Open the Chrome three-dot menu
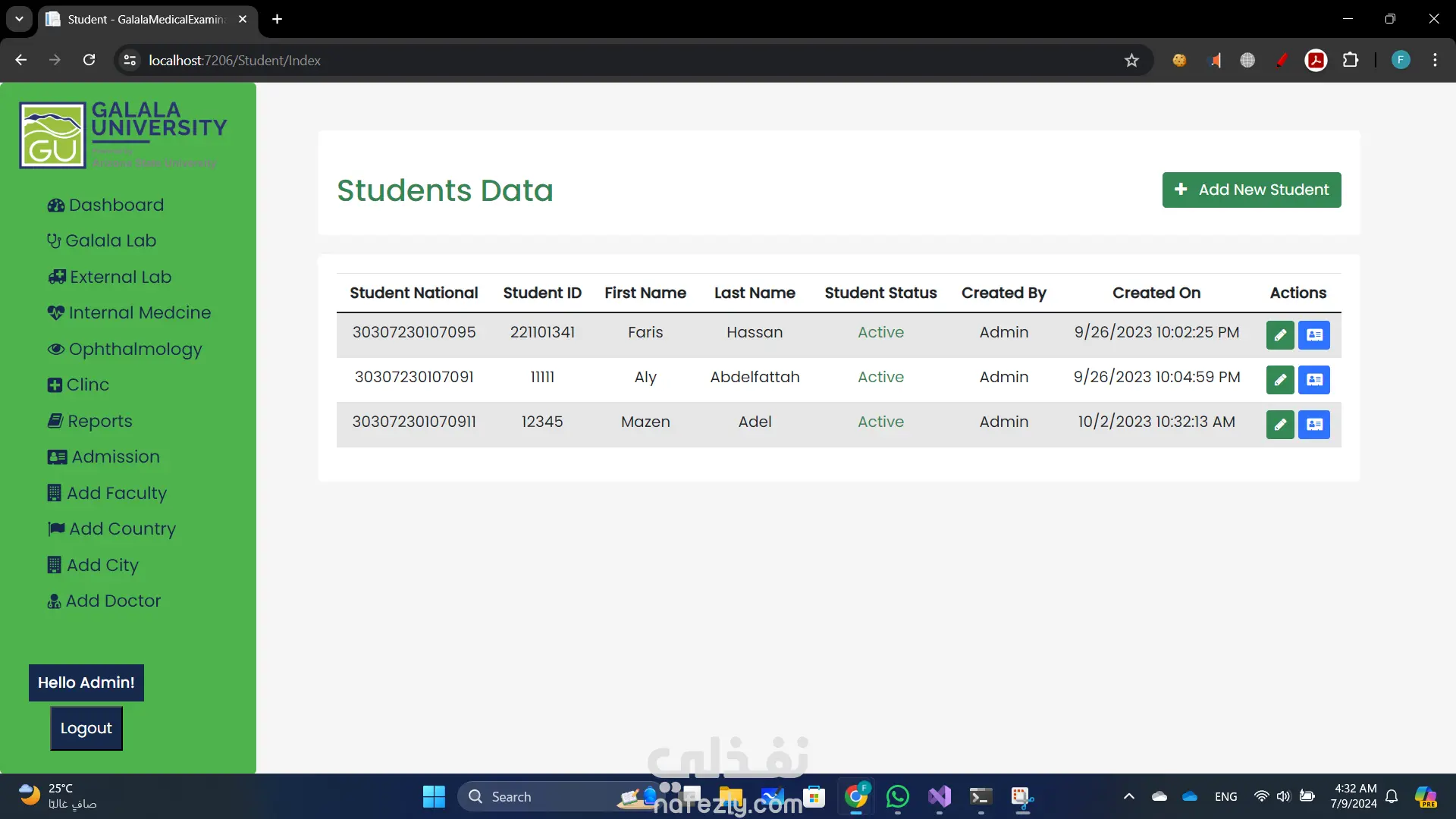The height and width of the screenshot is (819, 1456). [1435, 61]
